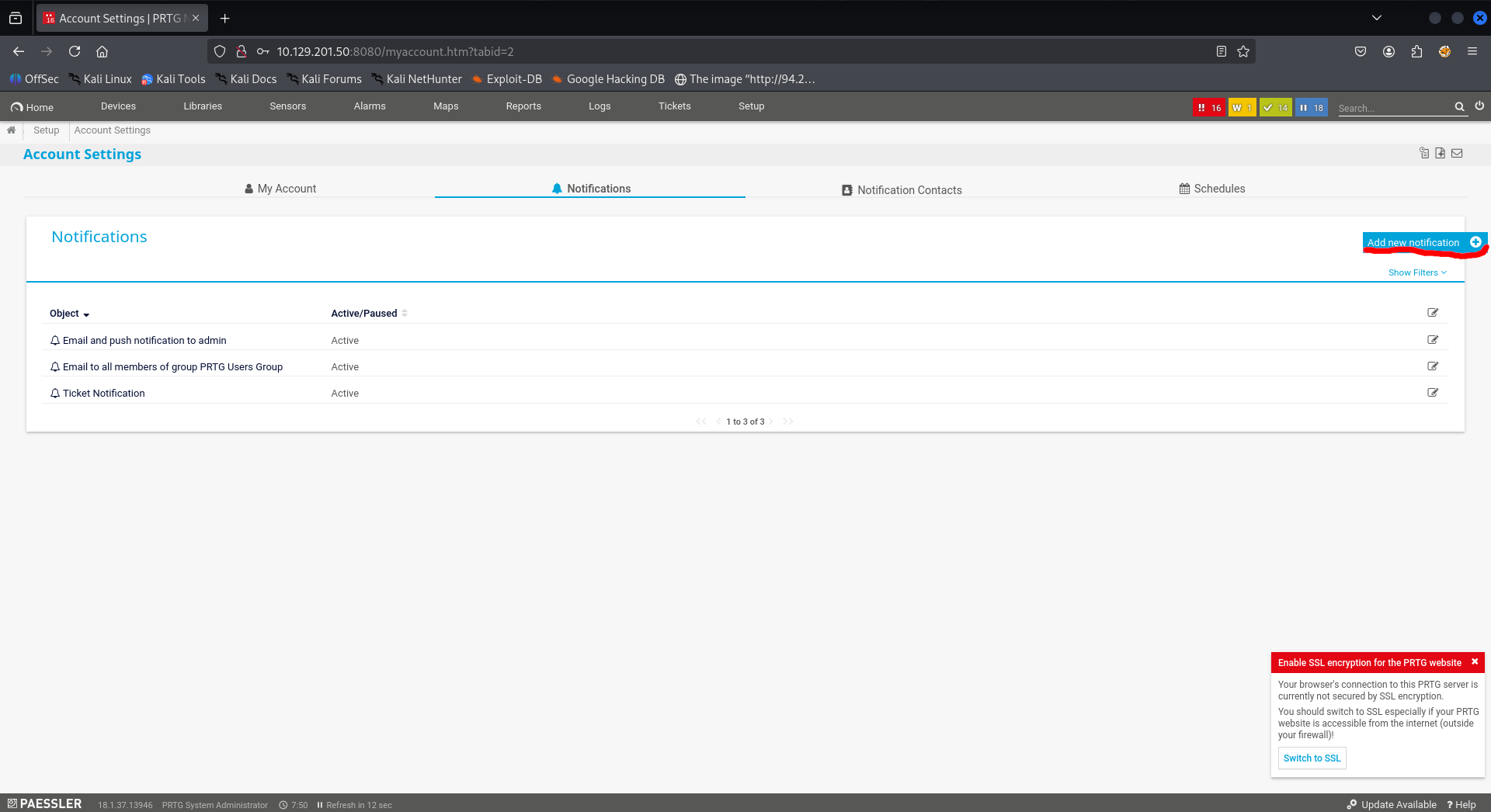
Task: Click the green up sensors badge
Action: tap(1275, 108)
